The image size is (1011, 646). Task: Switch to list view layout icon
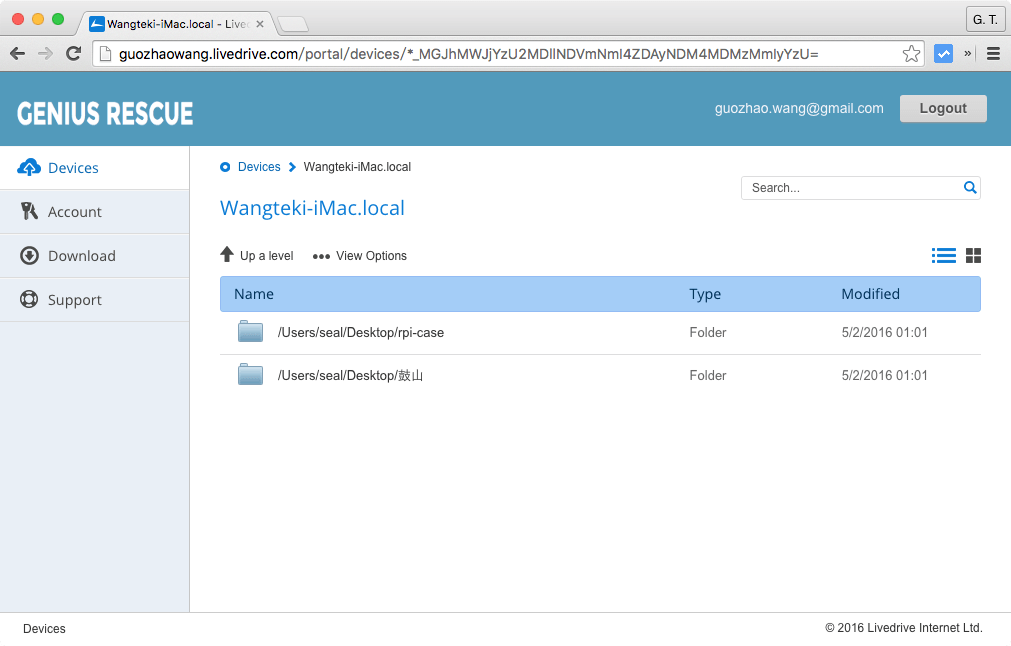coord(943,256)
